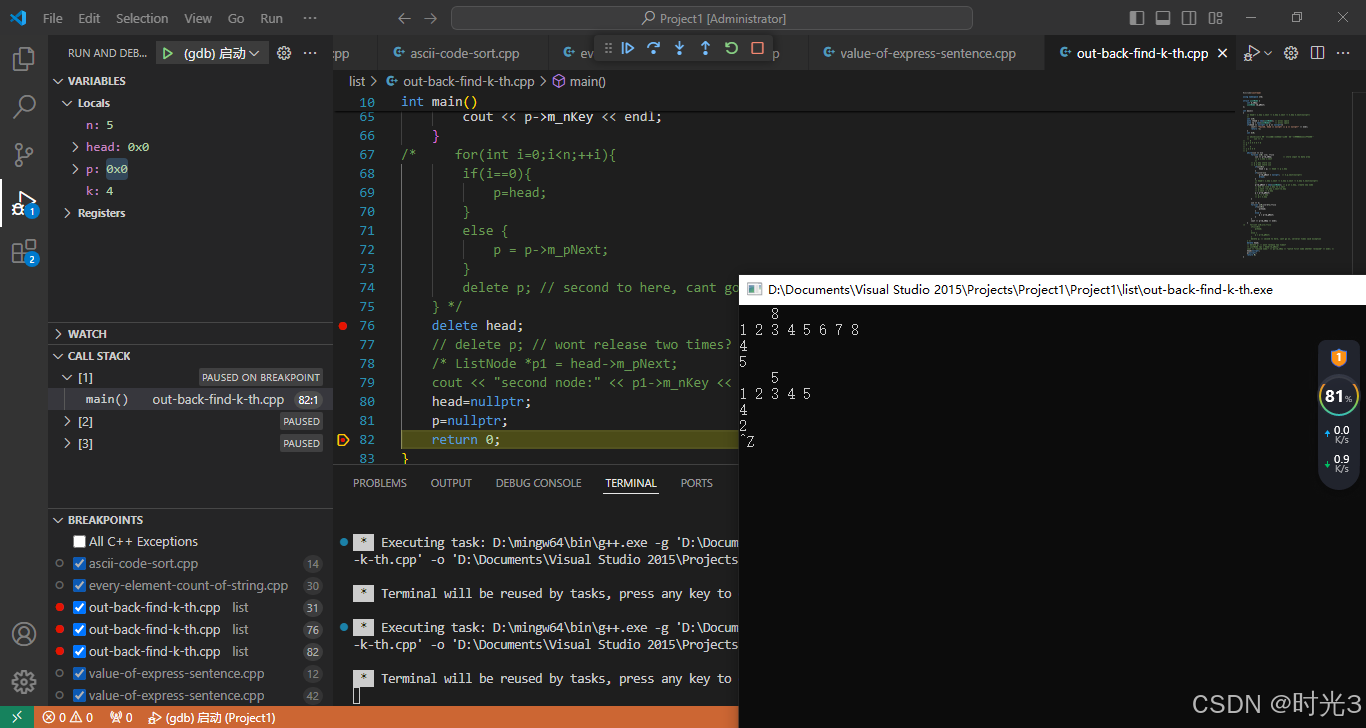Screen dimensions: 1366x728
Task: Close out-back-find-k-th.cpp tab
Action: (x=1222, y=53)
